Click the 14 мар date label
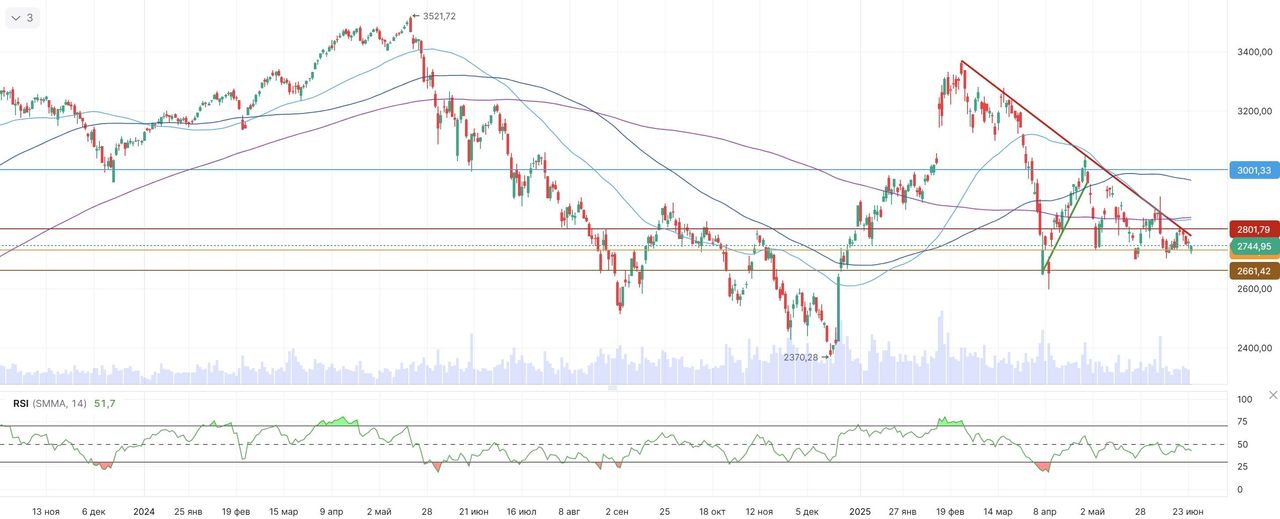 [997, 511]
